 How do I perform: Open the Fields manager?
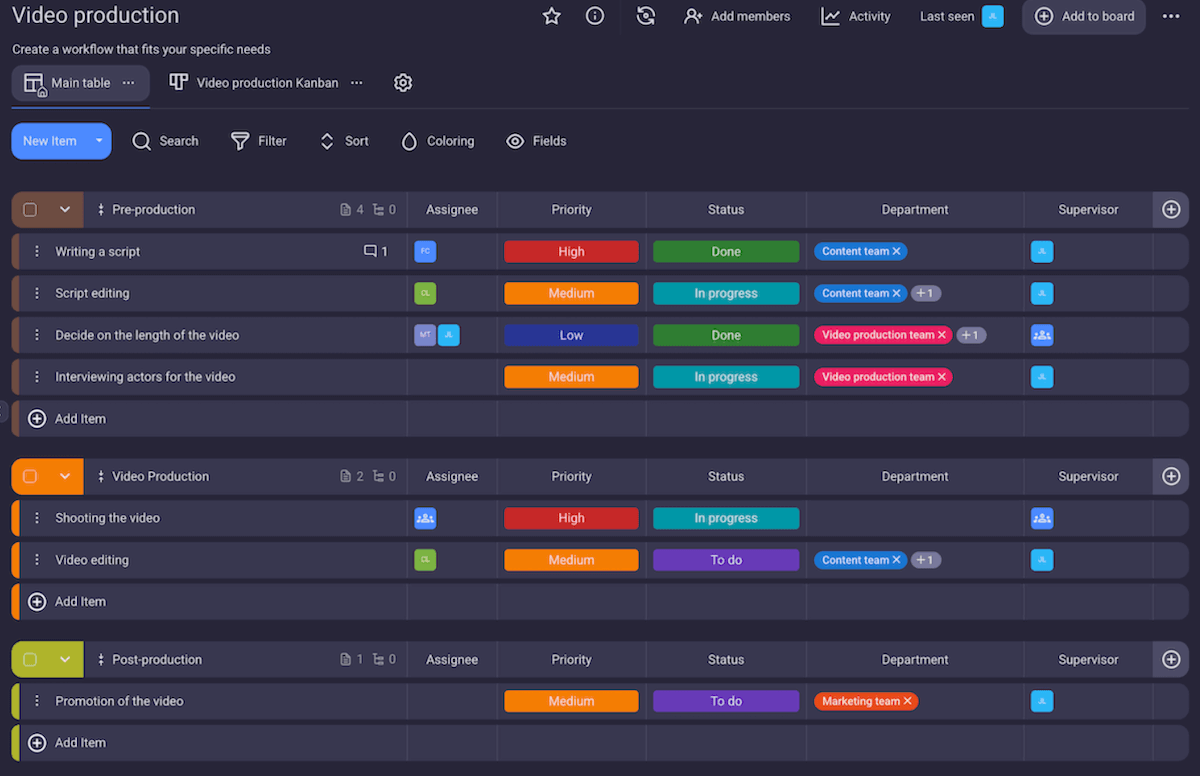pyautogui.click(x=536, y=141)
